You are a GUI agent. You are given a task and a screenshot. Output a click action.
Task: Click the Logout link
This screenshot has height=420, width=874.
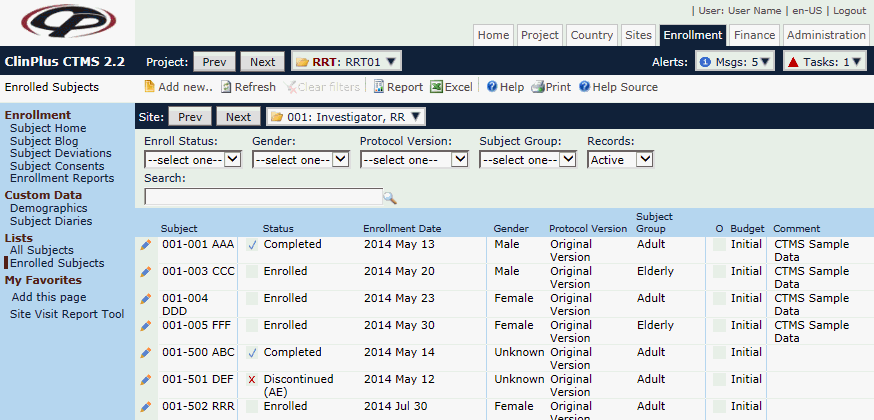[848, 10]
